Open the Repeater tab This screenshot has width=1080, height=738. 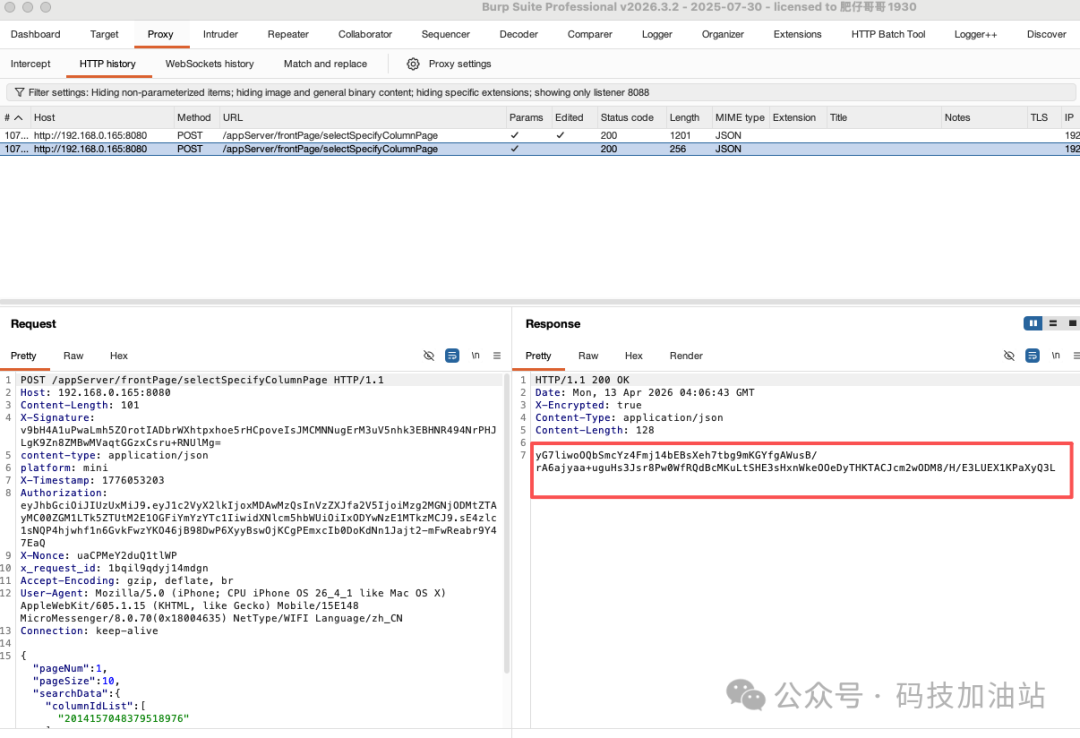pos(288,34)
